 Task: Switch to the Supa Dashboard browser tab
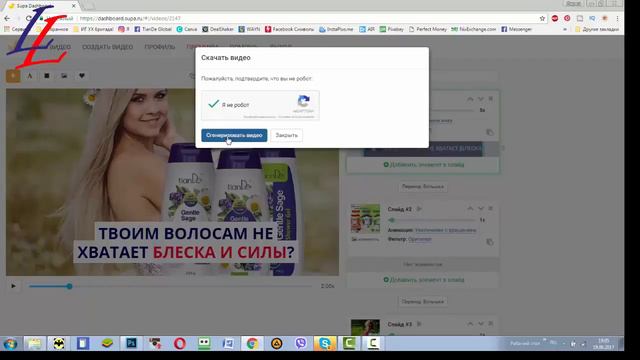41,6
